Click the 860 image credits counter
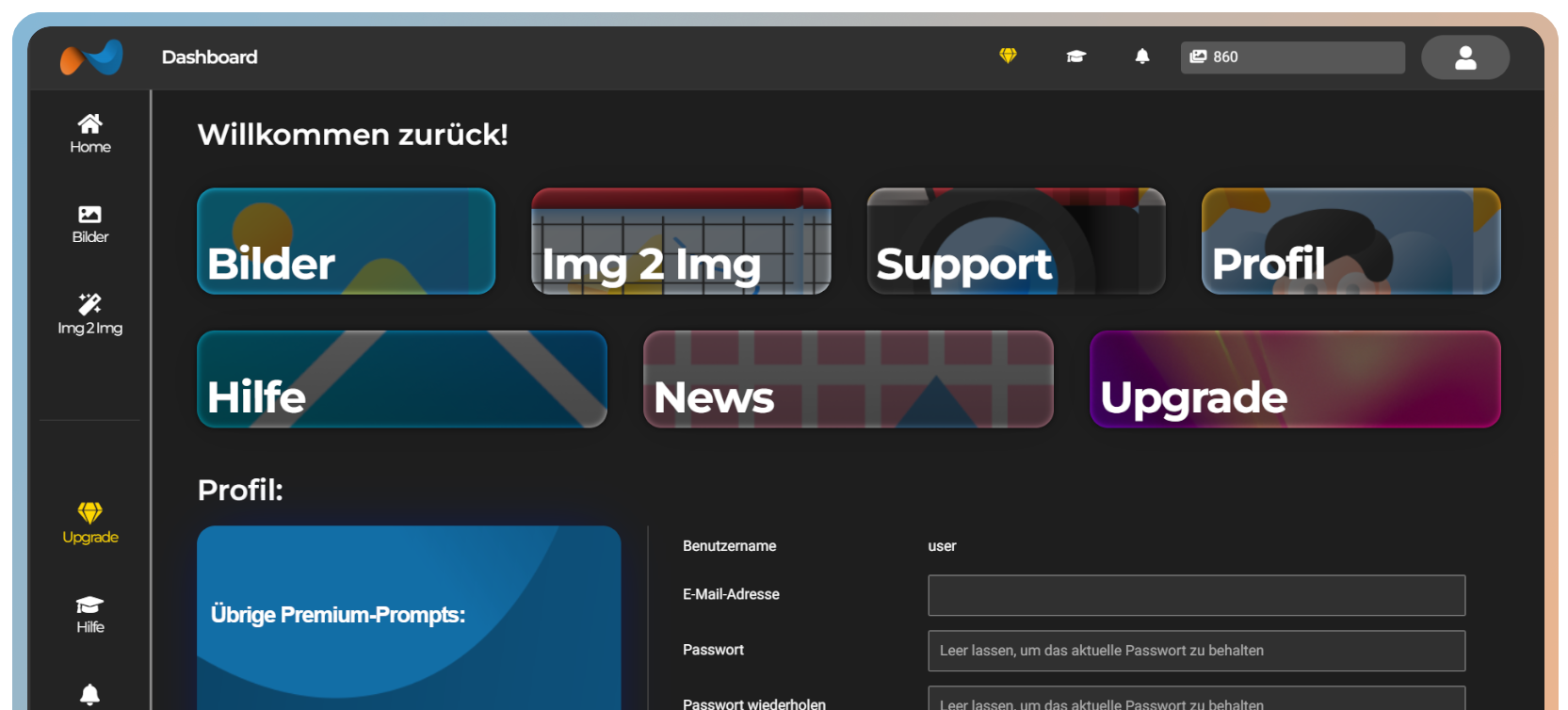This screenshot has width=1568, height=710. click(1292, 57)
